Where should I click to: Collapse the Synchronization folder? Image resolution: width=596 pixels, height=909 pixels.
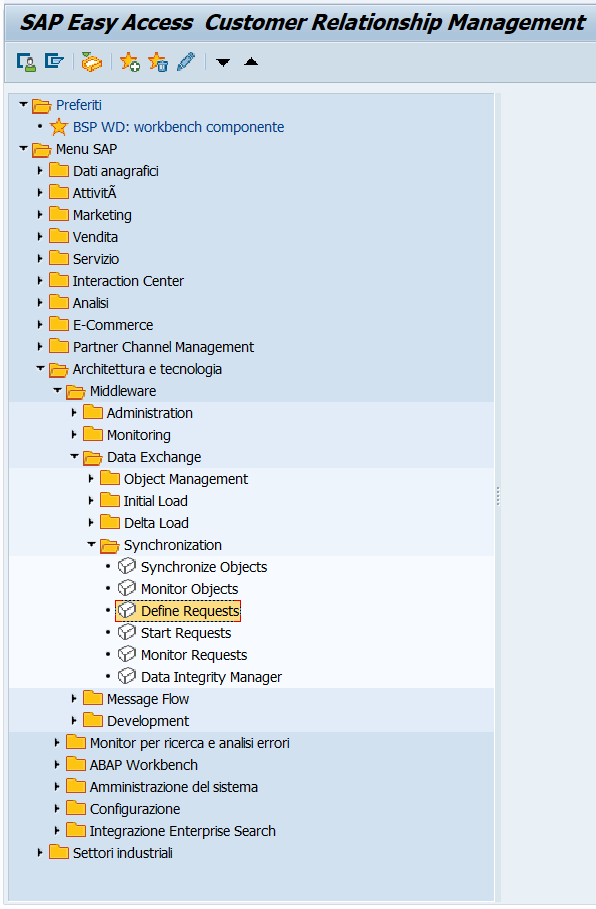pos(91,544)
